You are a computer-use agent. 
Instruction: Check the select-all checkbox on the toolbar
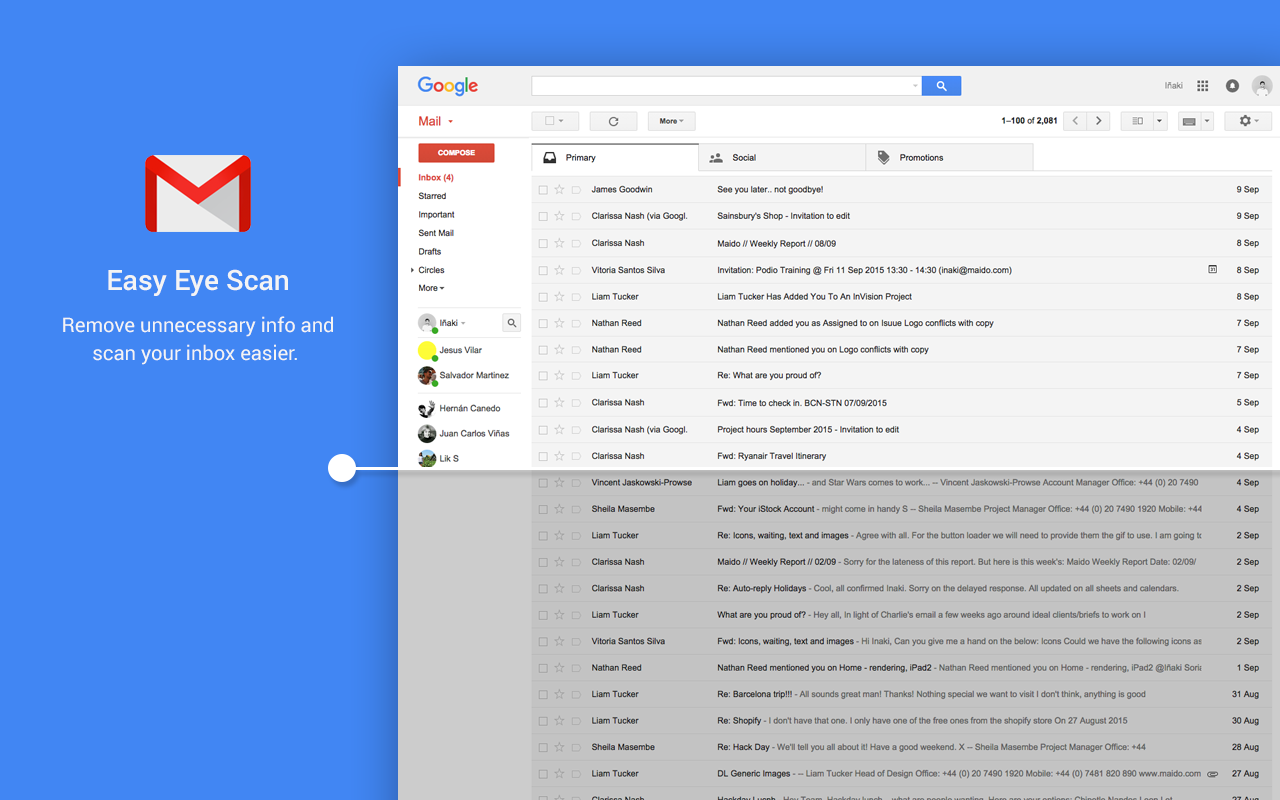point(549,120)
